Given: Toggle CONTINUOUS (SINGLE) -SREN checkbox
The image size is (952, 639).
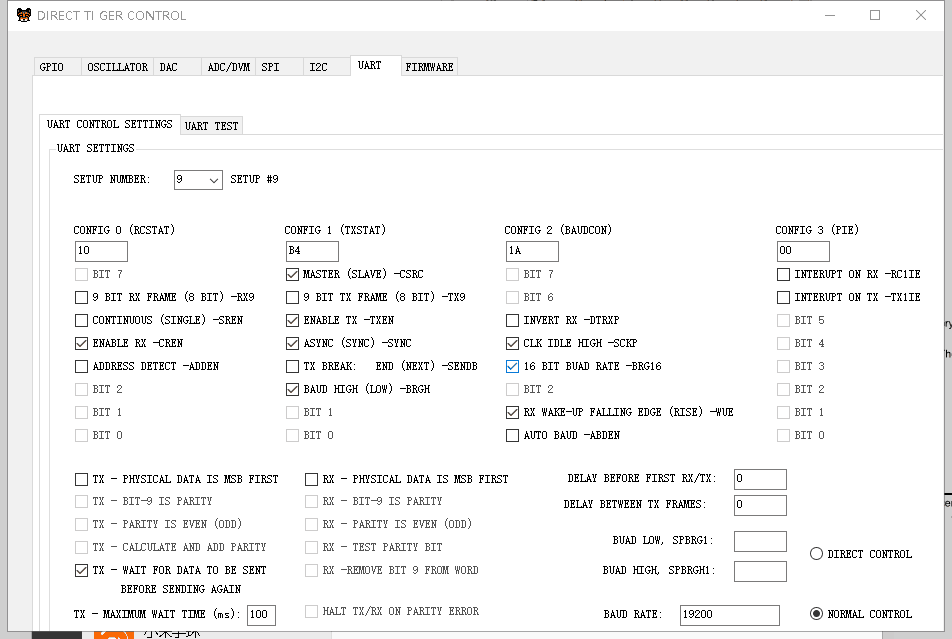Looking at the screenshot, I should [x=81, y=320].
